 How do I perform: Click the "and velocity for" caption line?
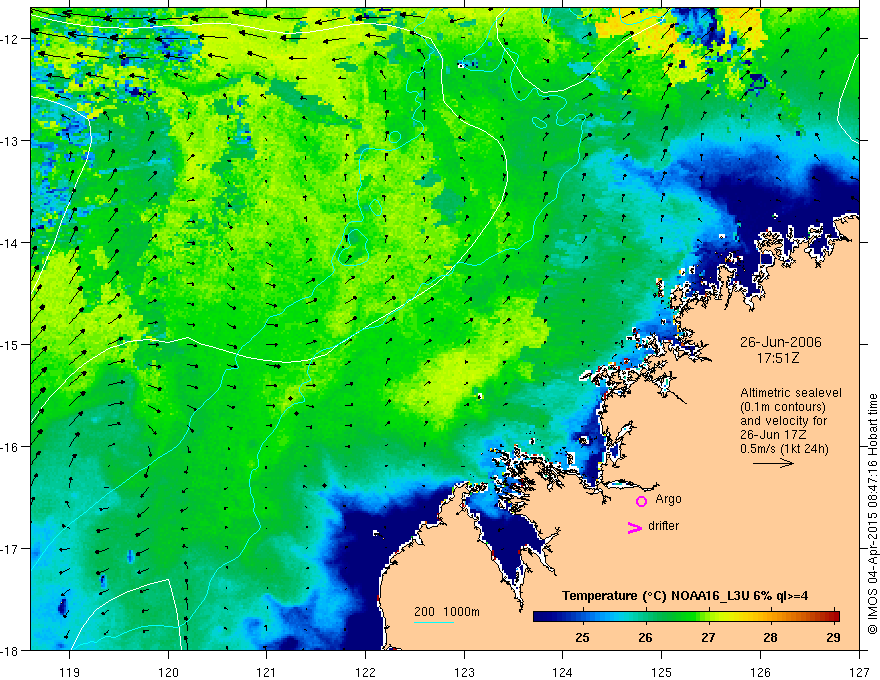coord(783,421)
